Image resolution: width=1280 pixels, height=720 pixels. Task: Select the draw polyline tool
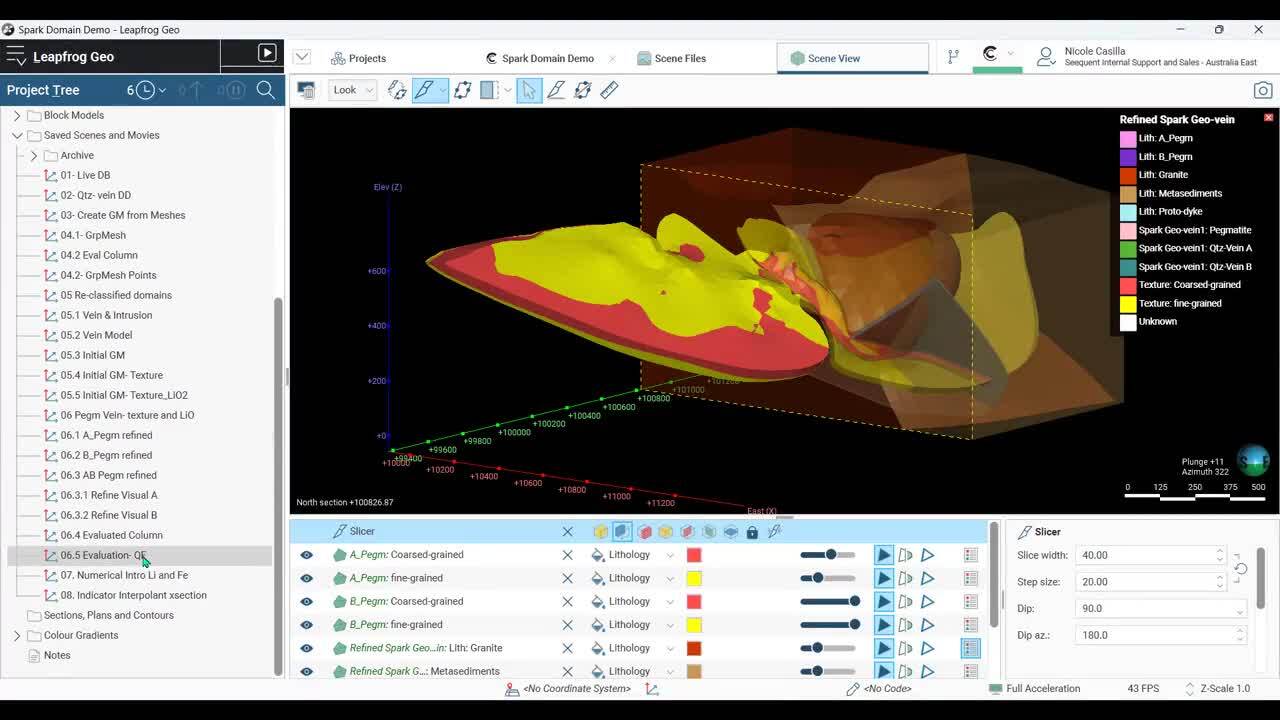(x=556, y=90)
